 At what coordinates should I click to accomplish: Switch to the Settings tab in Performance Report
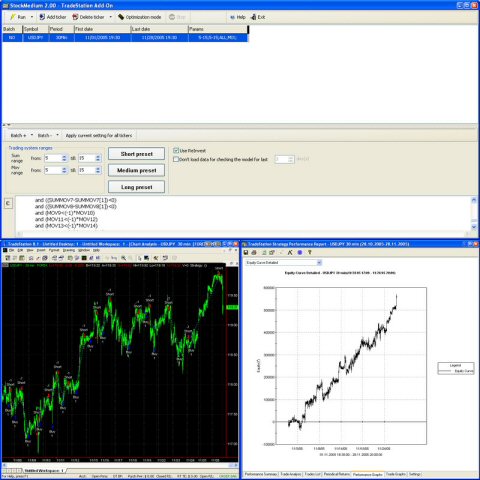[x=415, y=474]
